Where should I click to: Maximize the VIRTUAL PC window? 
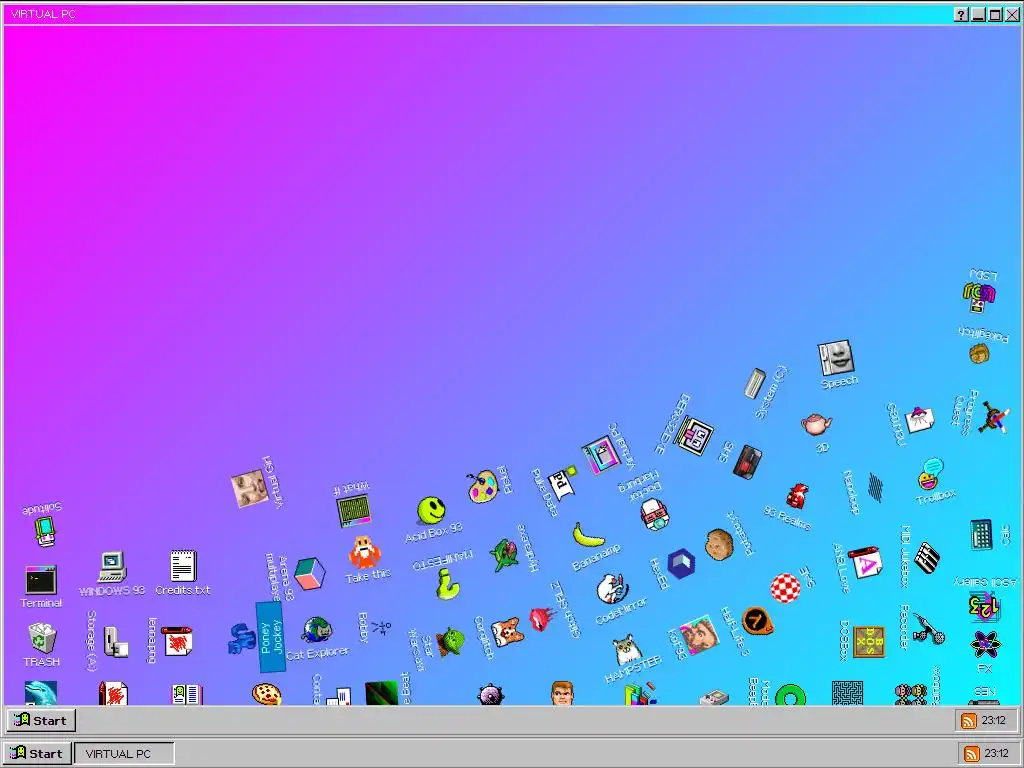(995, 14)
